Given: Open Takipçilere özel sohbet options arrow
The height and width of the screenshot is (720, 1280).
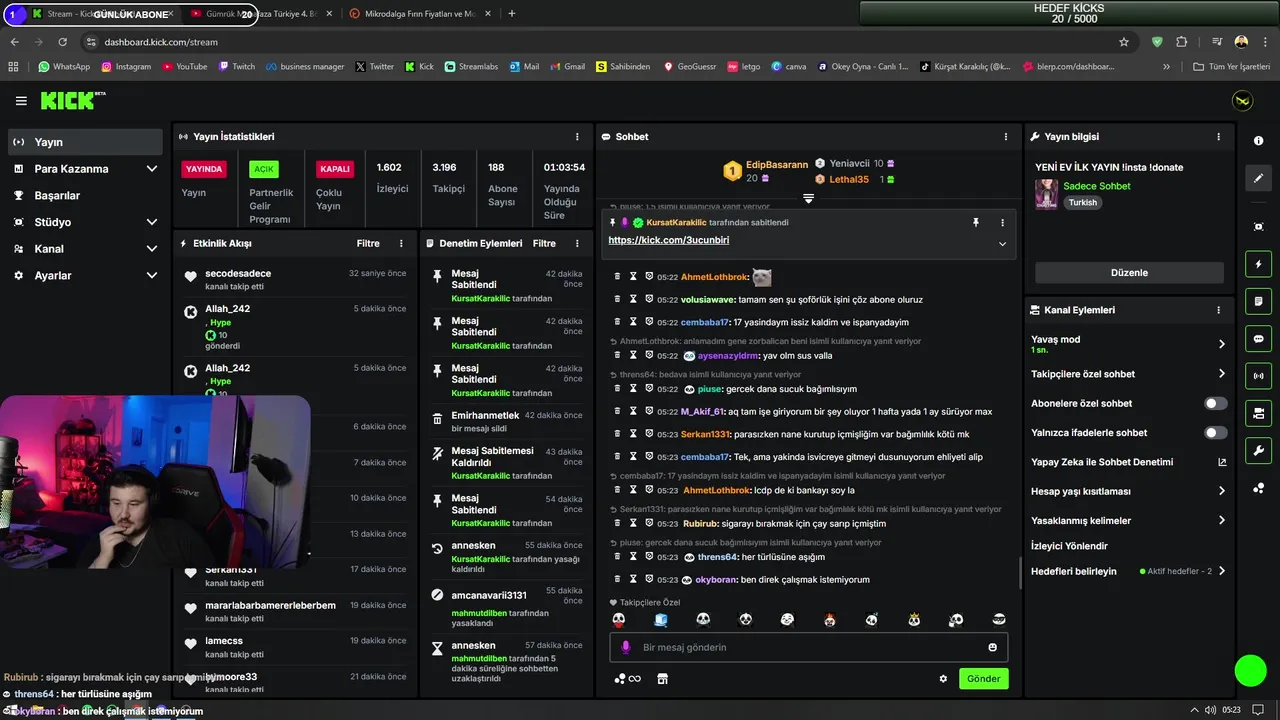Looking at the screenshot, I should tap(1222, 374).
